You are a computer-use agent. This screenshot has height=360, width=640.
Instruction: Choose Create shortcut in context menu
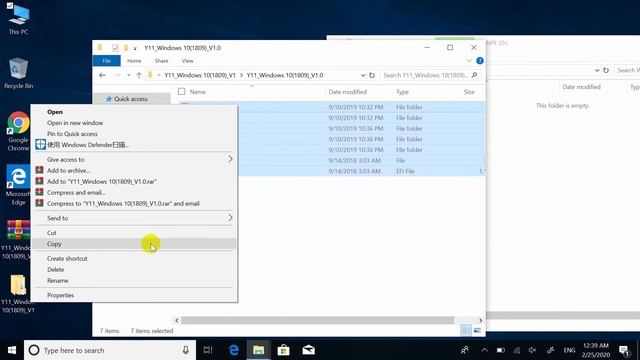click(x=134, y=258)
